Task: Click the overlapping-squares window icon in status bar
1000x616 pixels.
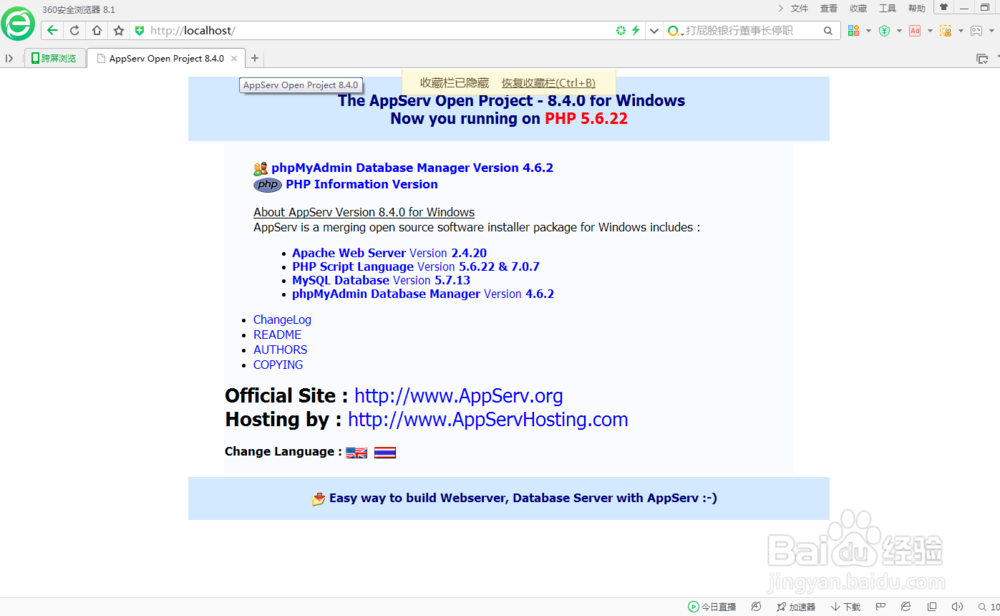Action: 932,606
